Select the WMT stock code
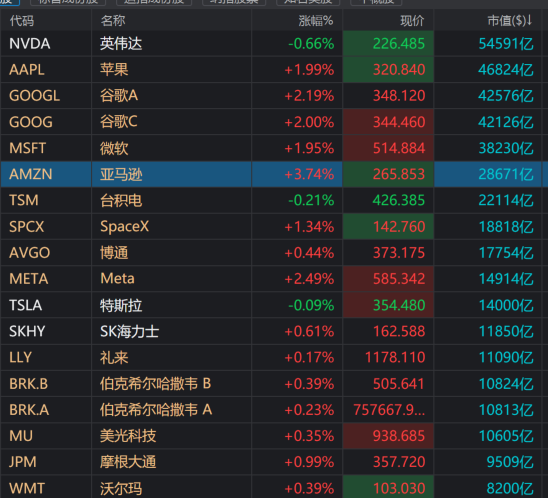Image resolution: width=548 pixels, height=498 pixels. [27, 488]
